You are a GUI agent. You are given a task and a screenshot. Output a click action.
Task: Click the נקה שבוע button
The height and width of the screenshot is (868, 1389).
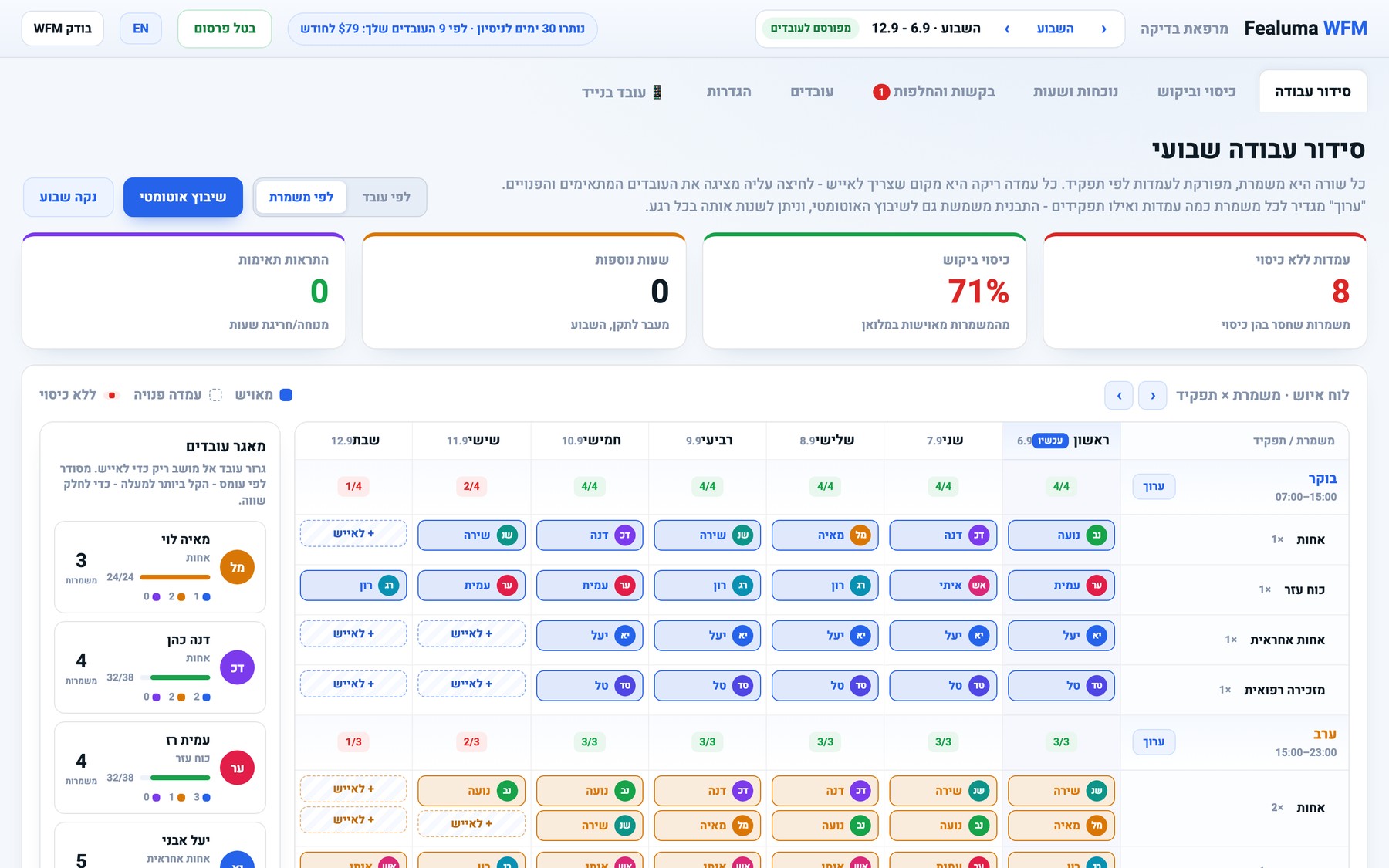pos(68,198)
